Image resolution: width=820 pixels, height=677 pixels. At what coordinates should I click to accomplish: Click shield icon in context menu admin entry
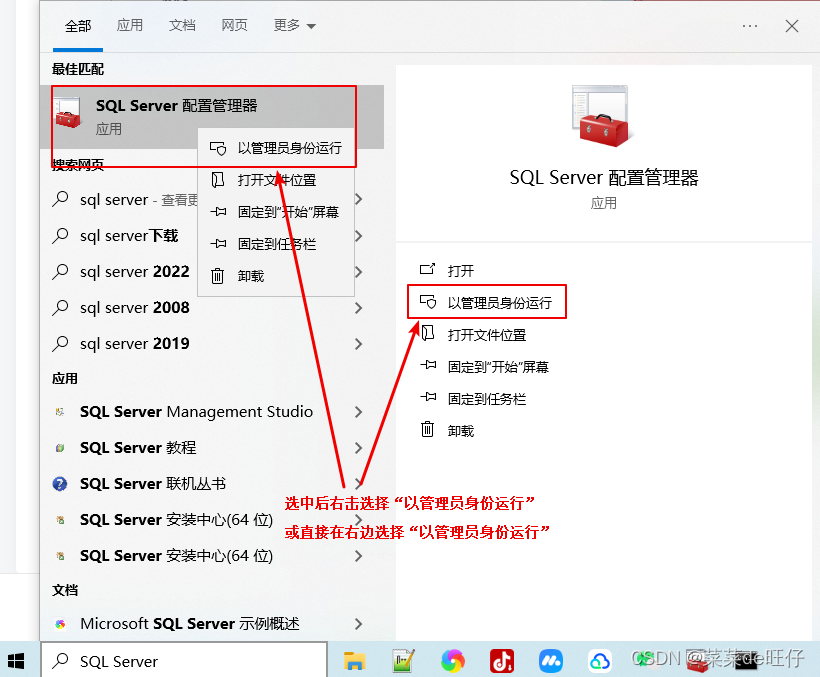click(218, 148)
